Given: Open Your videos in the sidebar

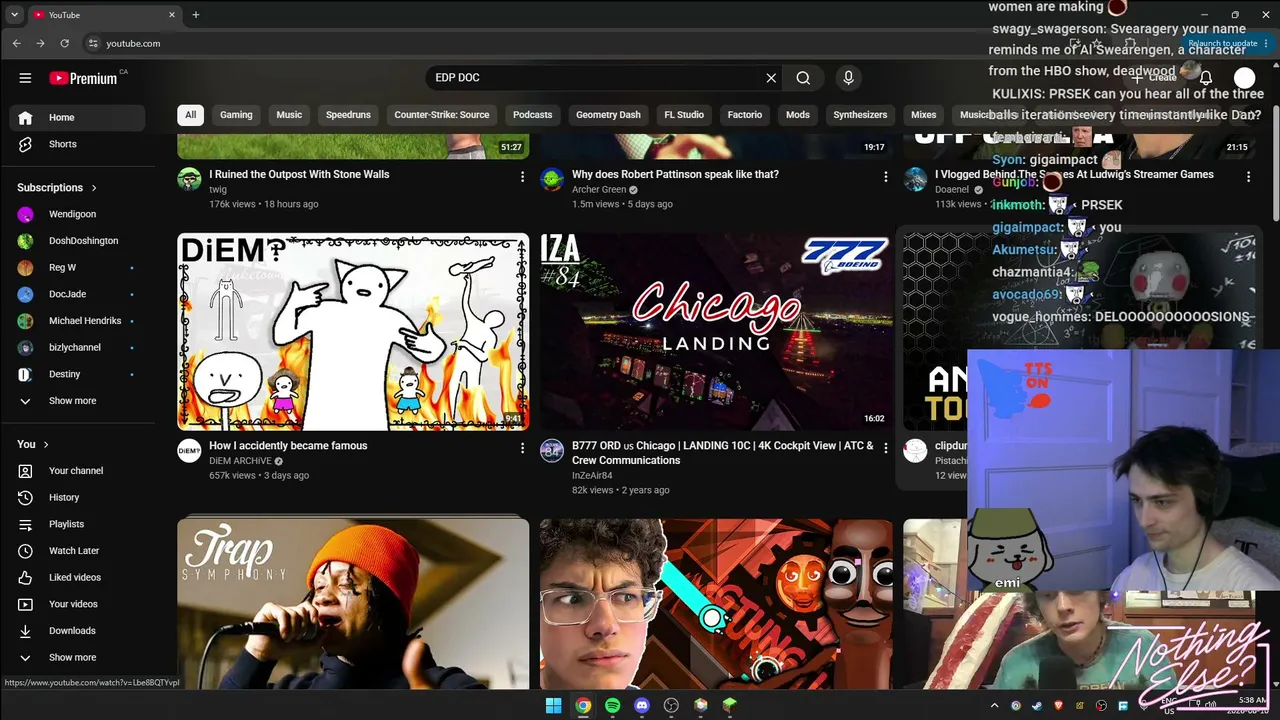Looking at the screenshot, I should (x=78, y=604).
